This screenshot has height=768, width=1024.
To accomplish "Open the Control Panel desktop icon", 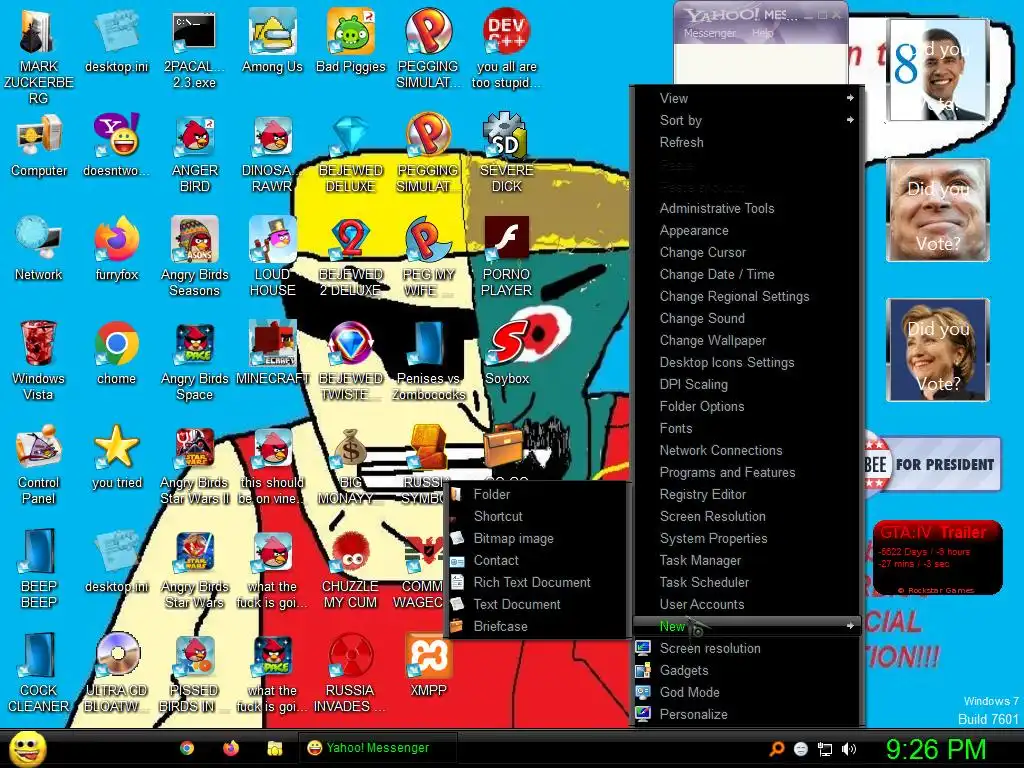I will point(39,464).
